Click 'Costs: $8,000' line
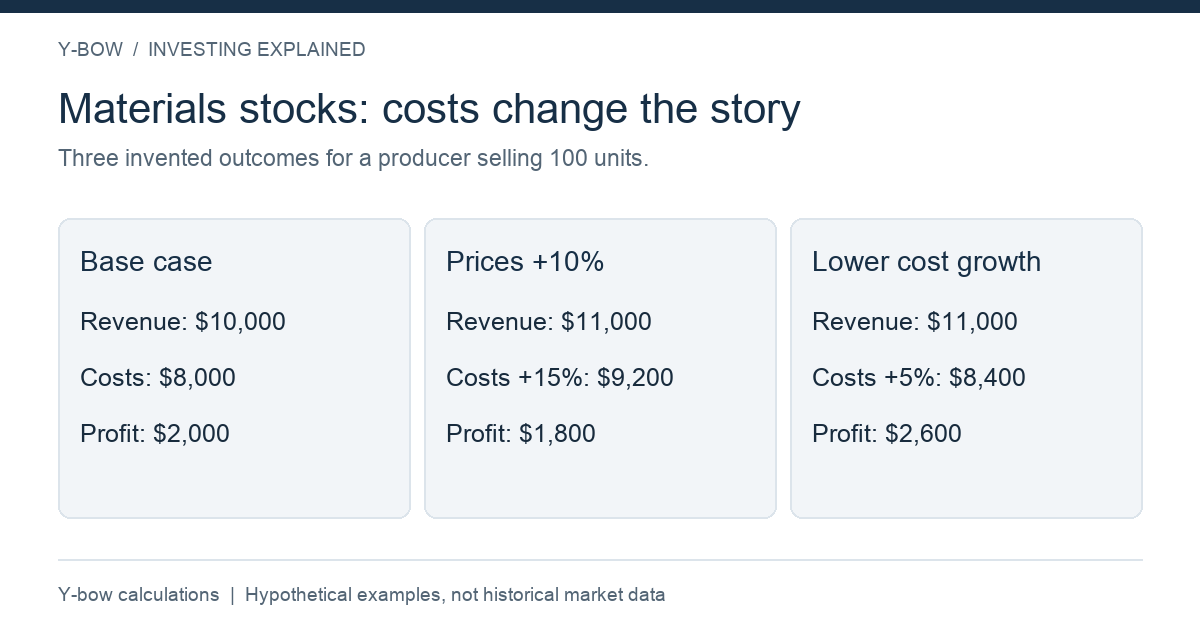1200x630 pixels. [x=158, y=378]
